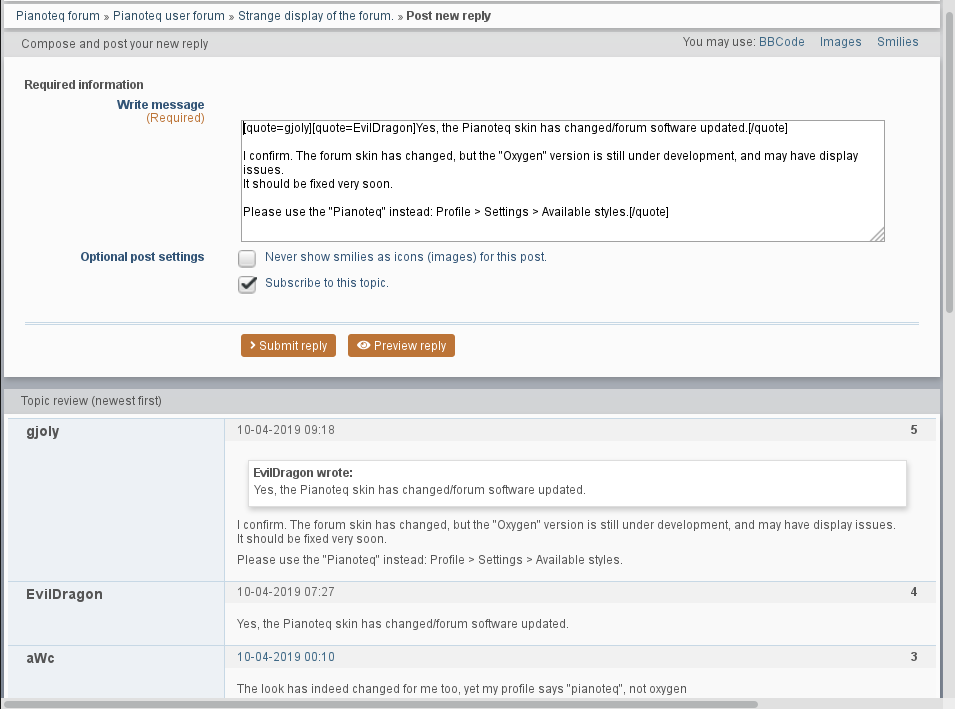Submit the reply
This screenshot has width=955, height=709.
coord(289,345)
